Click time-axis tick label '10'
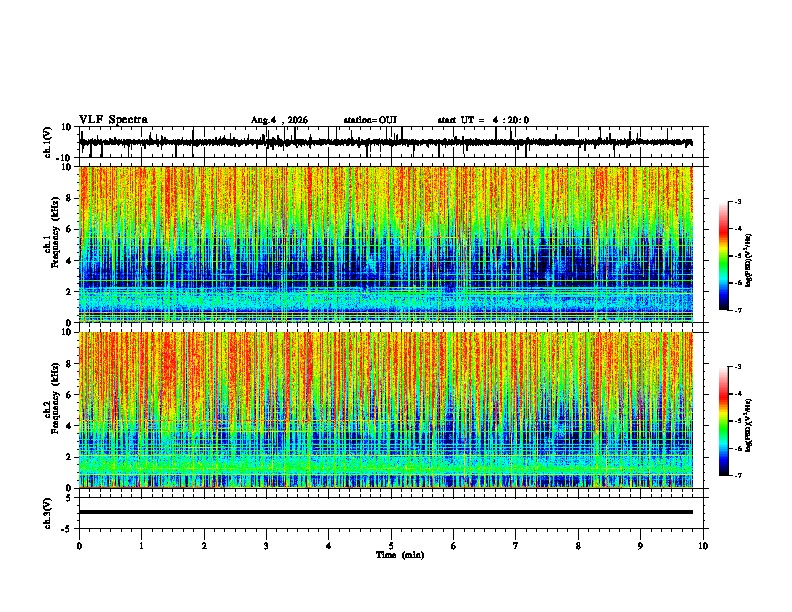This screenshot has height=612, width=792. coord(703,546)
